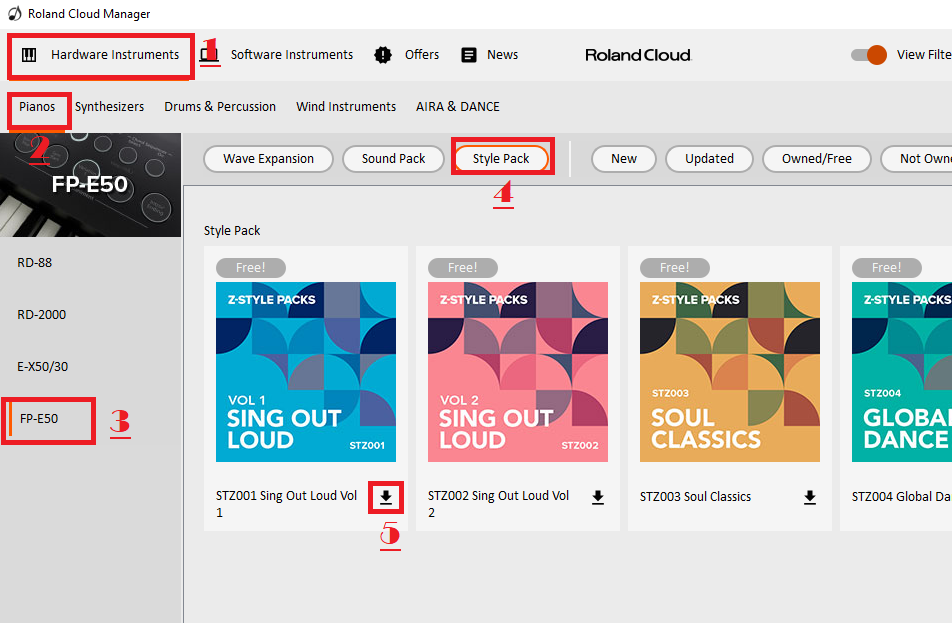Click the Software Instruments icon
The height and width of the screenshot is (623, 952).
210,55
